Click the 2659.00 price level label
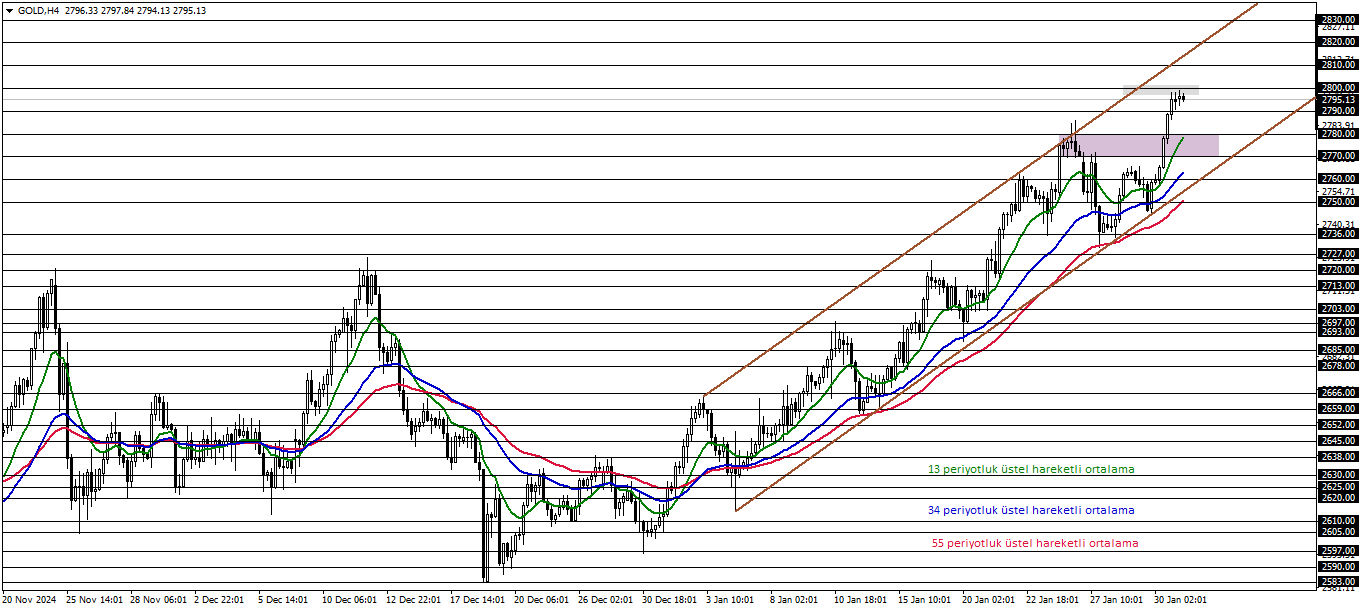 (1338, 409)
